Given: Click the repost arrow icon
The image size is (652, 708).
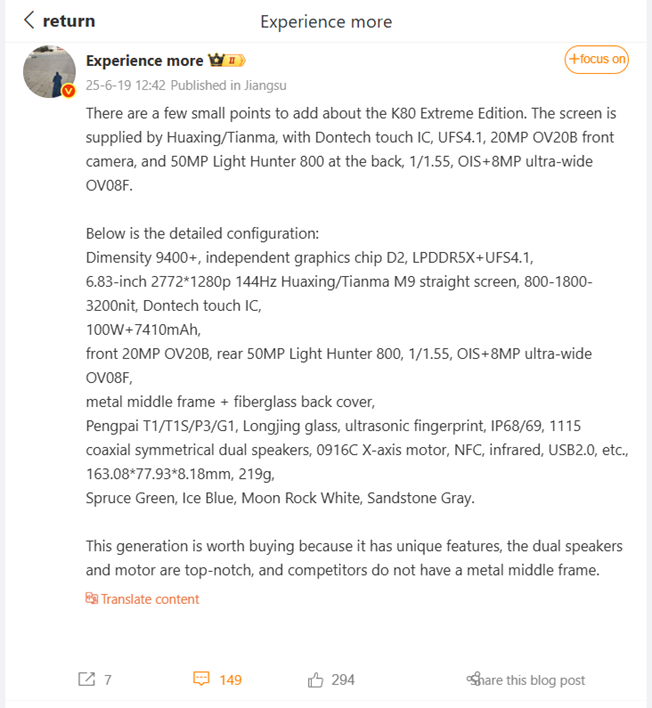Looking at the screenshot, I should (x=86, y=679).
